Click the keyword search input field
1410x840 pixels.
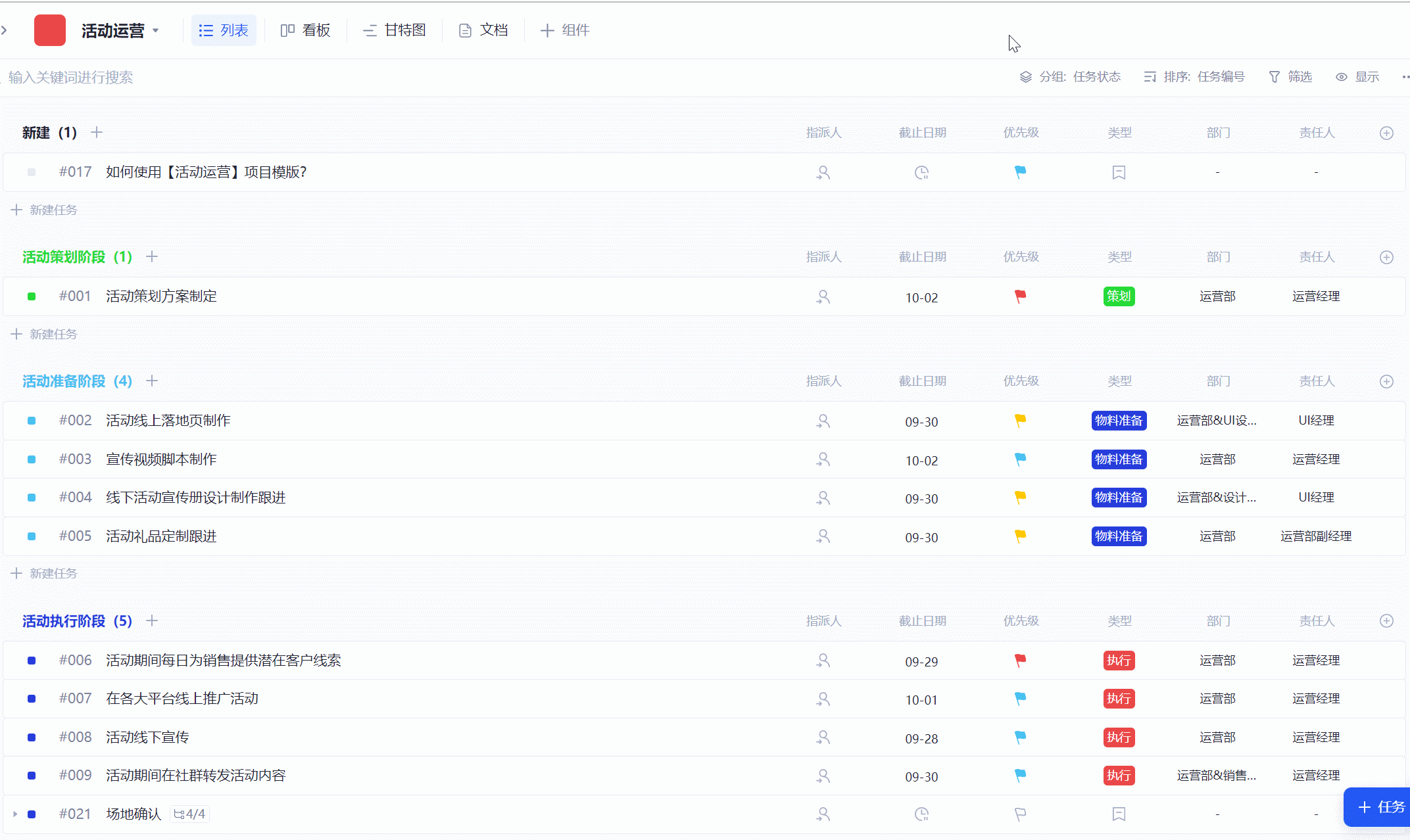coord(71,78)
